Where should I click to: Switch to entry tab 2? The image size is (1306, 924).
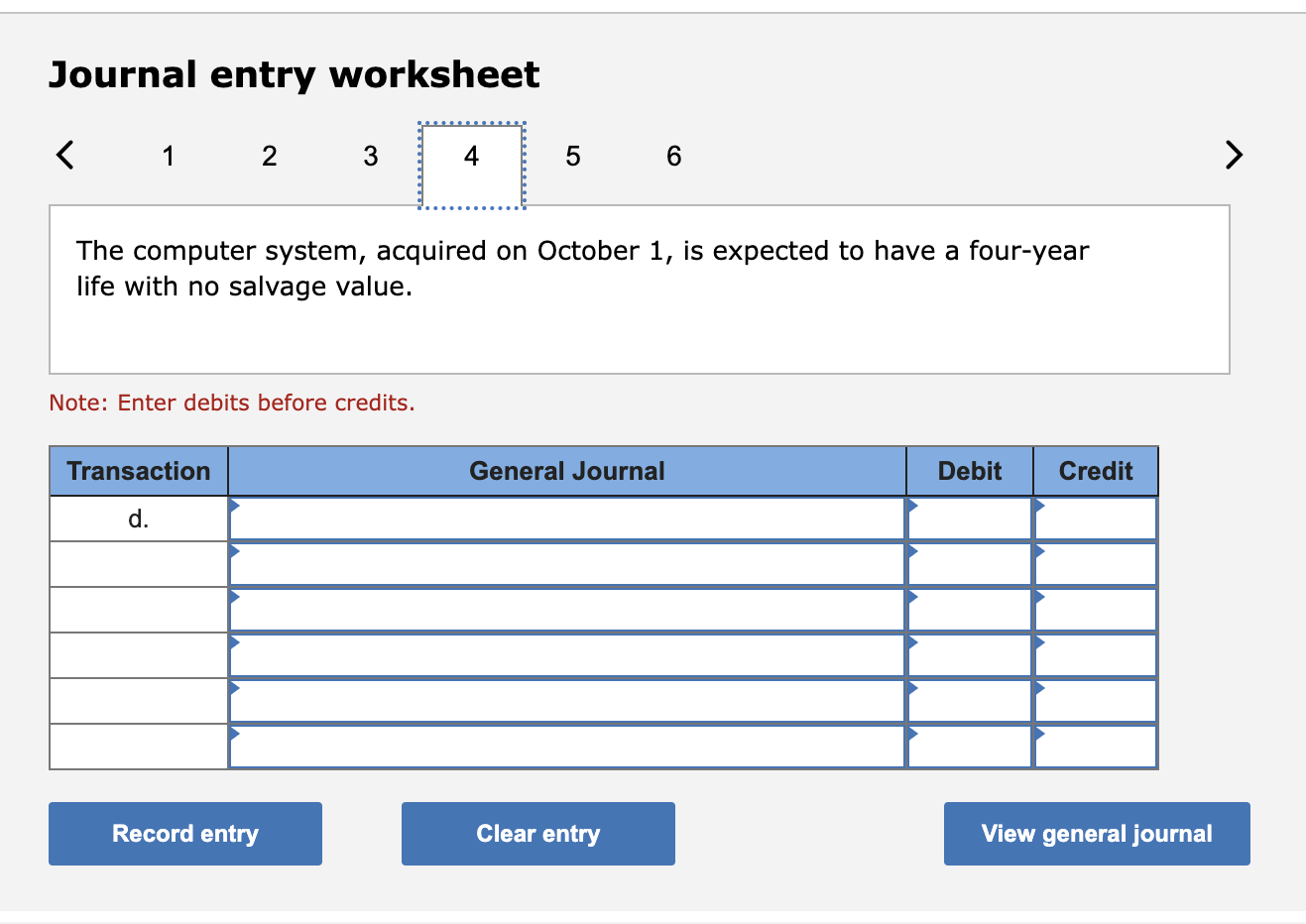coord(269,156)
